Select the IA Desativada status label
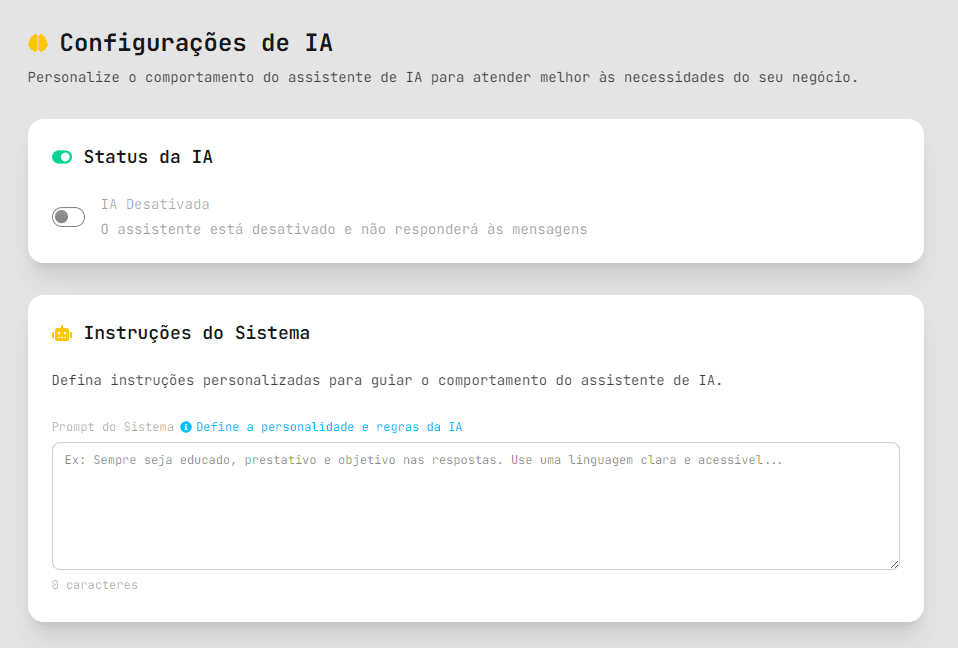Viewport: 958px width, 648px height. coord(155,204)
